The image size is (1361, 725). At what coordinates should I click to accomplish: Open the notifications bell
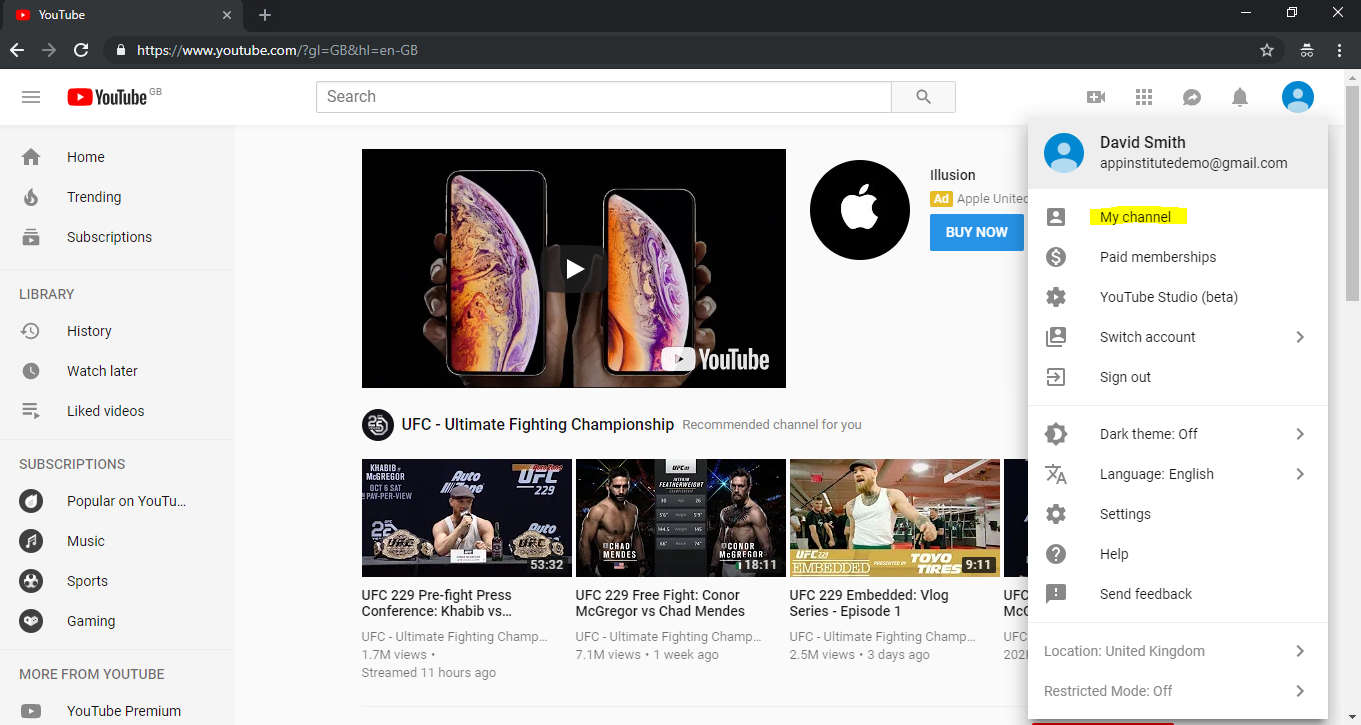coord(1240,97)
